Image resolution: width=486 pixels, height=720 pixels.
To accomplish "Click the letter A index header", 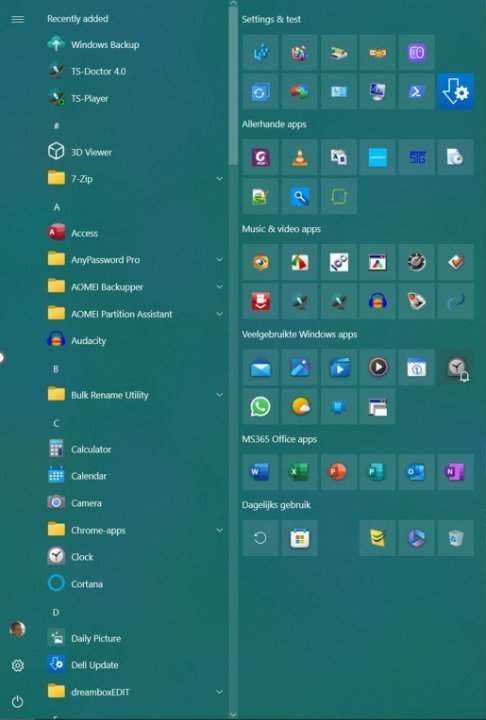I will 57,207.
